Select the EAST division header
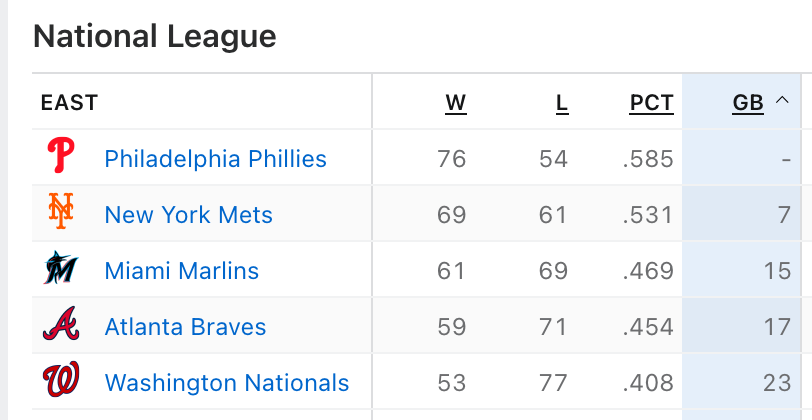The width and height of the screenshot is (812, 420). tap(69, 103)
